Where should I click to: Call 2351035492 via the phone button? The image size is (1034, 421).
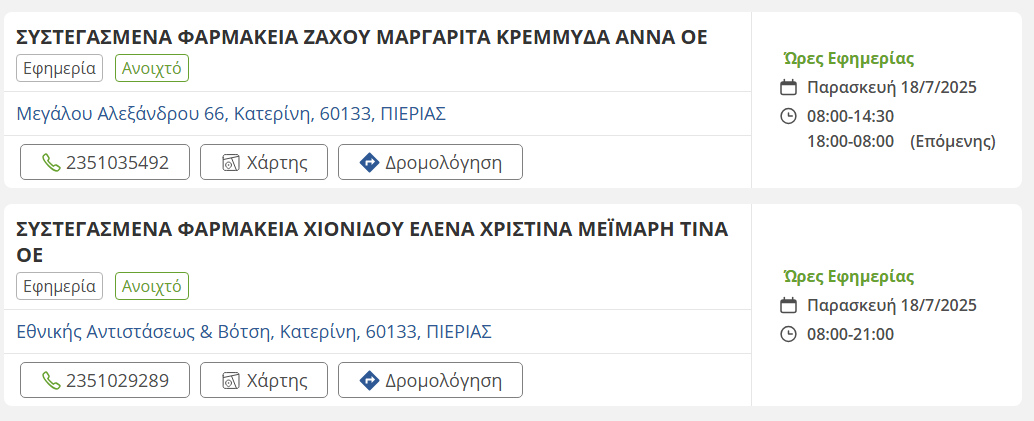click(x=105, y=162)
